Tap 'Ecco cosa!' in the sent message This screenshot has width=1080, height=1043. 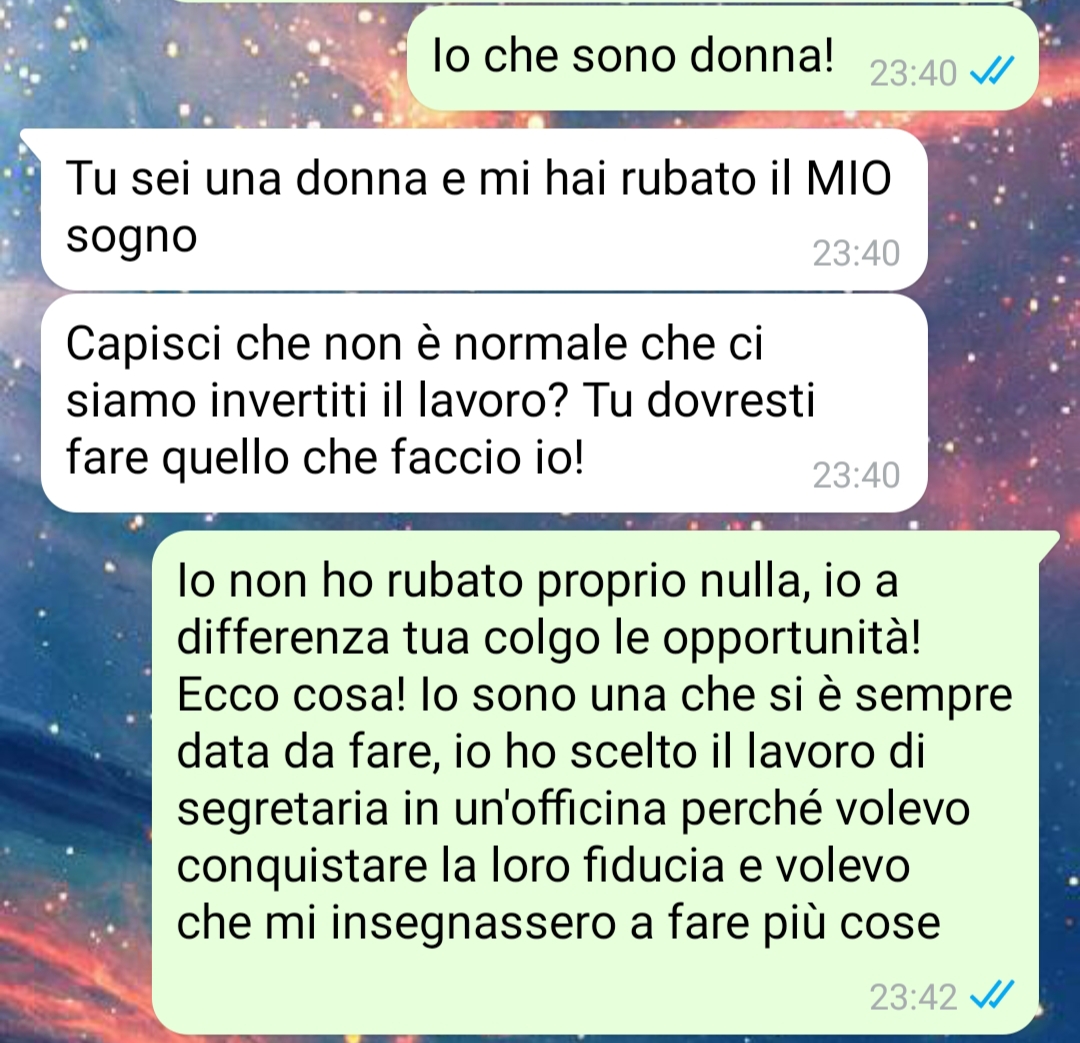pyautogui.click(x=291, y=695)
